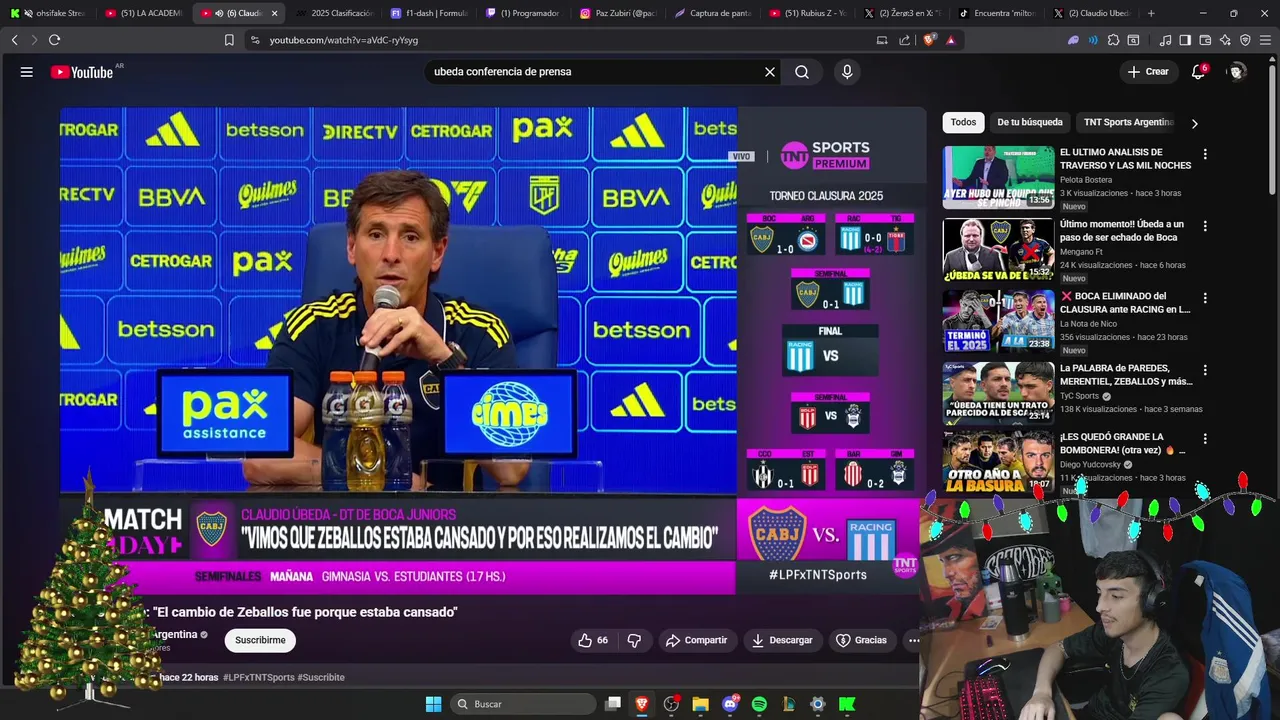Toggle the browser sidebar panel icon
This screenshot has width=1280, height=720.
click(x=1185, y=40)
